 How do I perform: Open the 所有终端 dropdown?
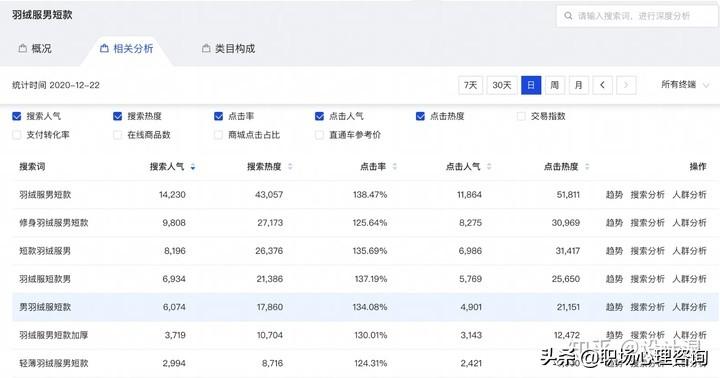(x=685, y=85)
